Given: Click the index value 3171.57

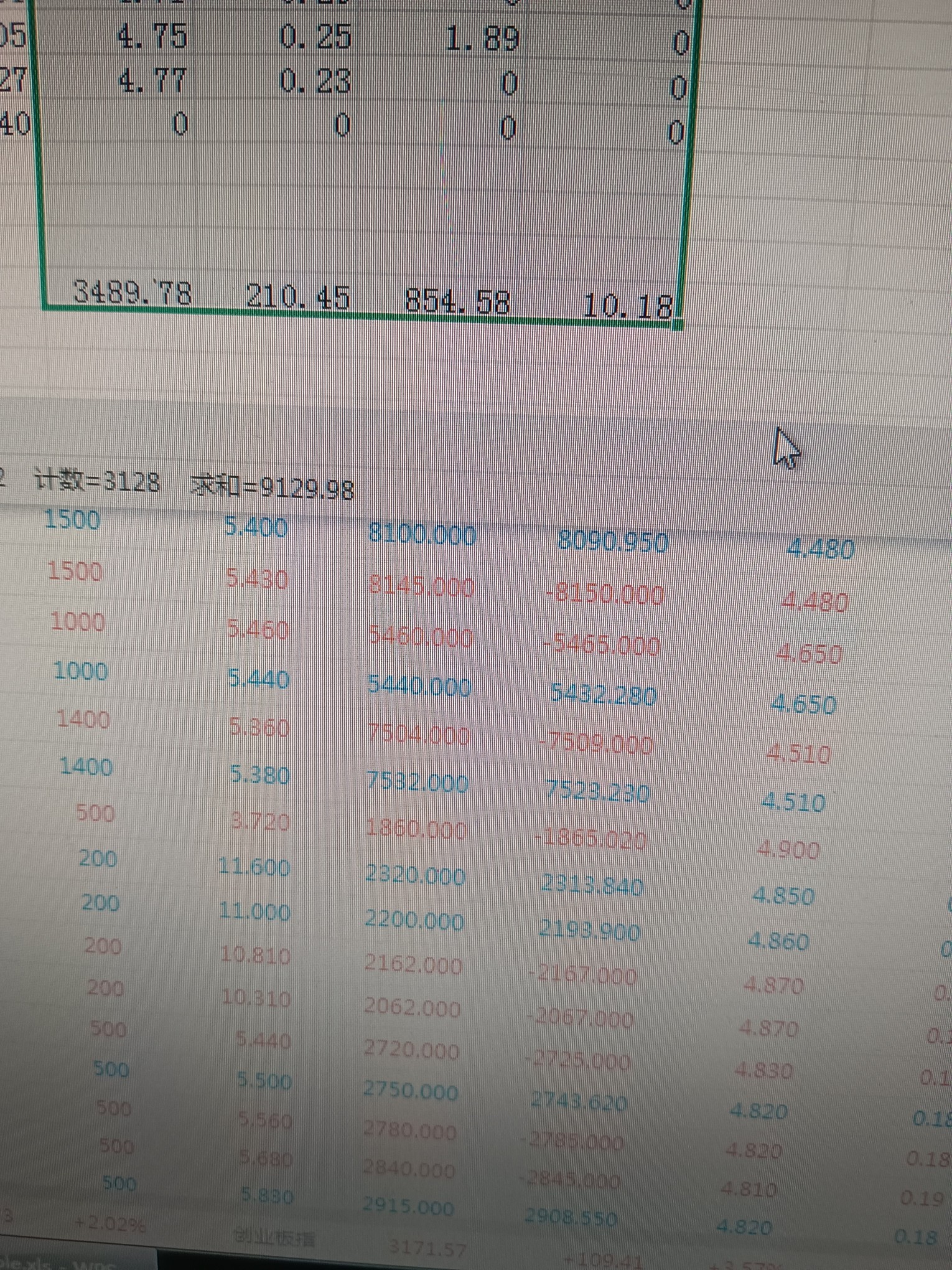Looking at the screenshot, I should (x=427, y=1247).
